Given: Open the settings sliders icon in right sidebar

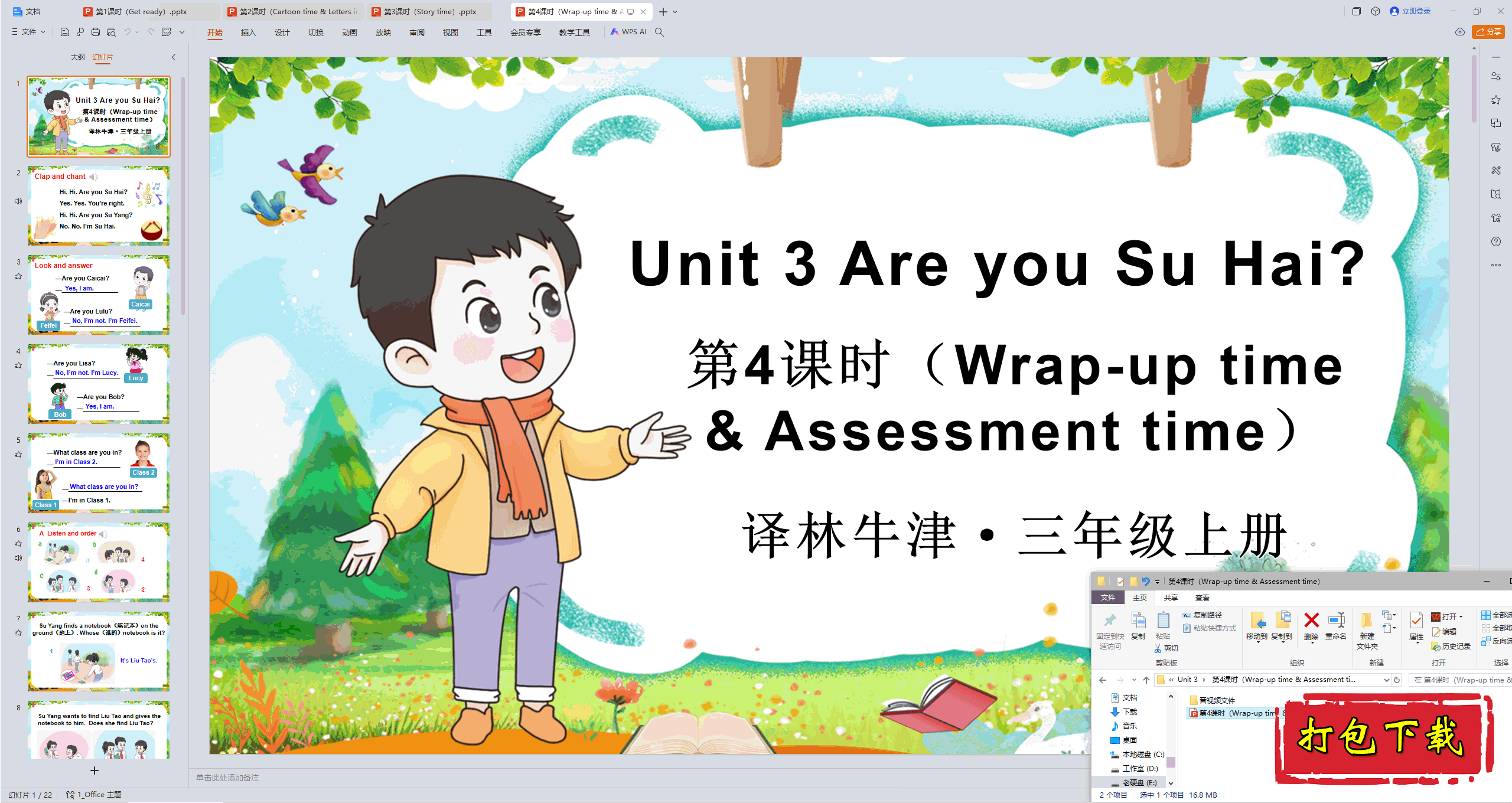Looking at the screenshot, I should pyautogui.click(x=1495, y=76).
